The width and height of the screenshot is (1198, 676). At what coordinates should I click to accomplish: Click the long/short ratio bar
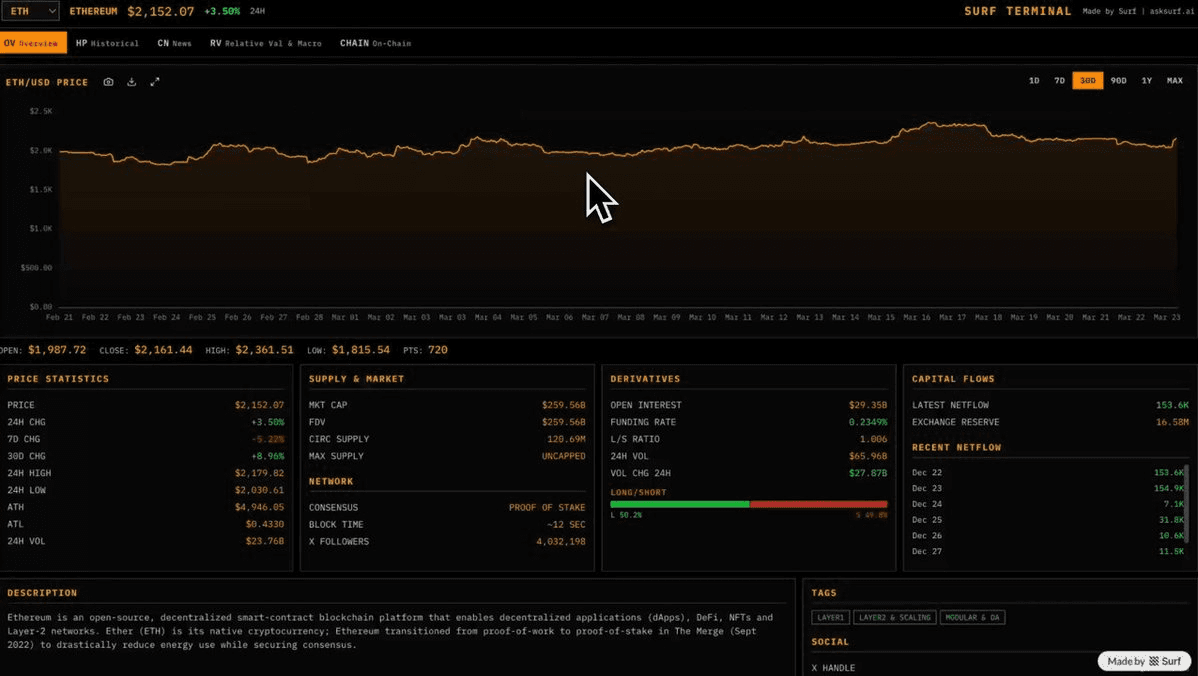pos(748,504)
